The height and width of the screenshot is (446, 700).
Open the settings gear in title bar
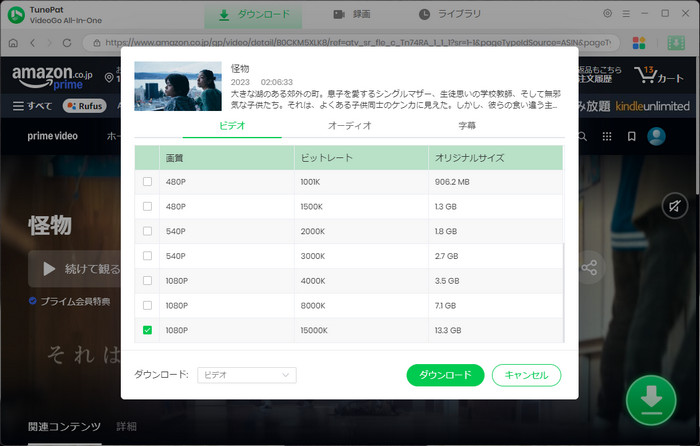607,13
